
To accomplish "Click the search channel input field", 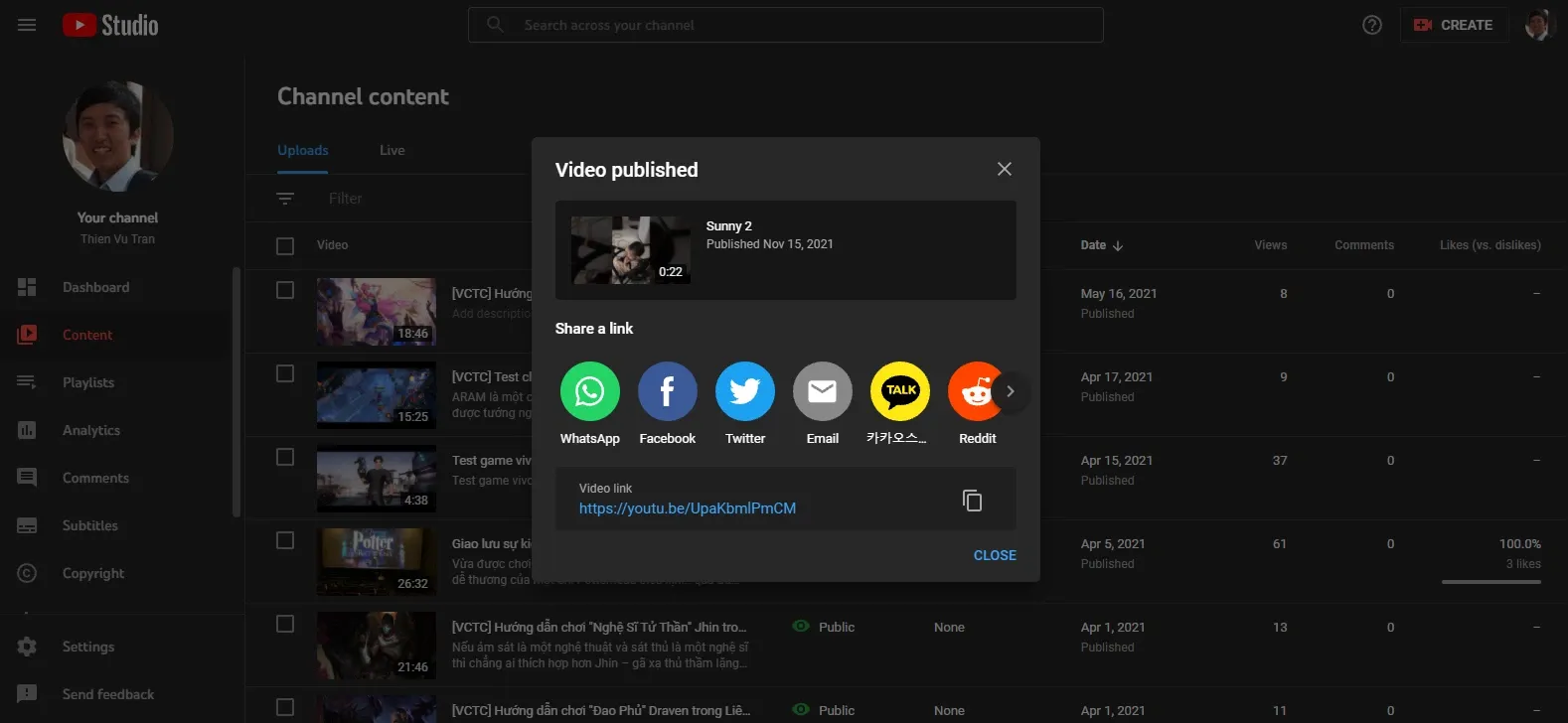I will pos(785,25).
